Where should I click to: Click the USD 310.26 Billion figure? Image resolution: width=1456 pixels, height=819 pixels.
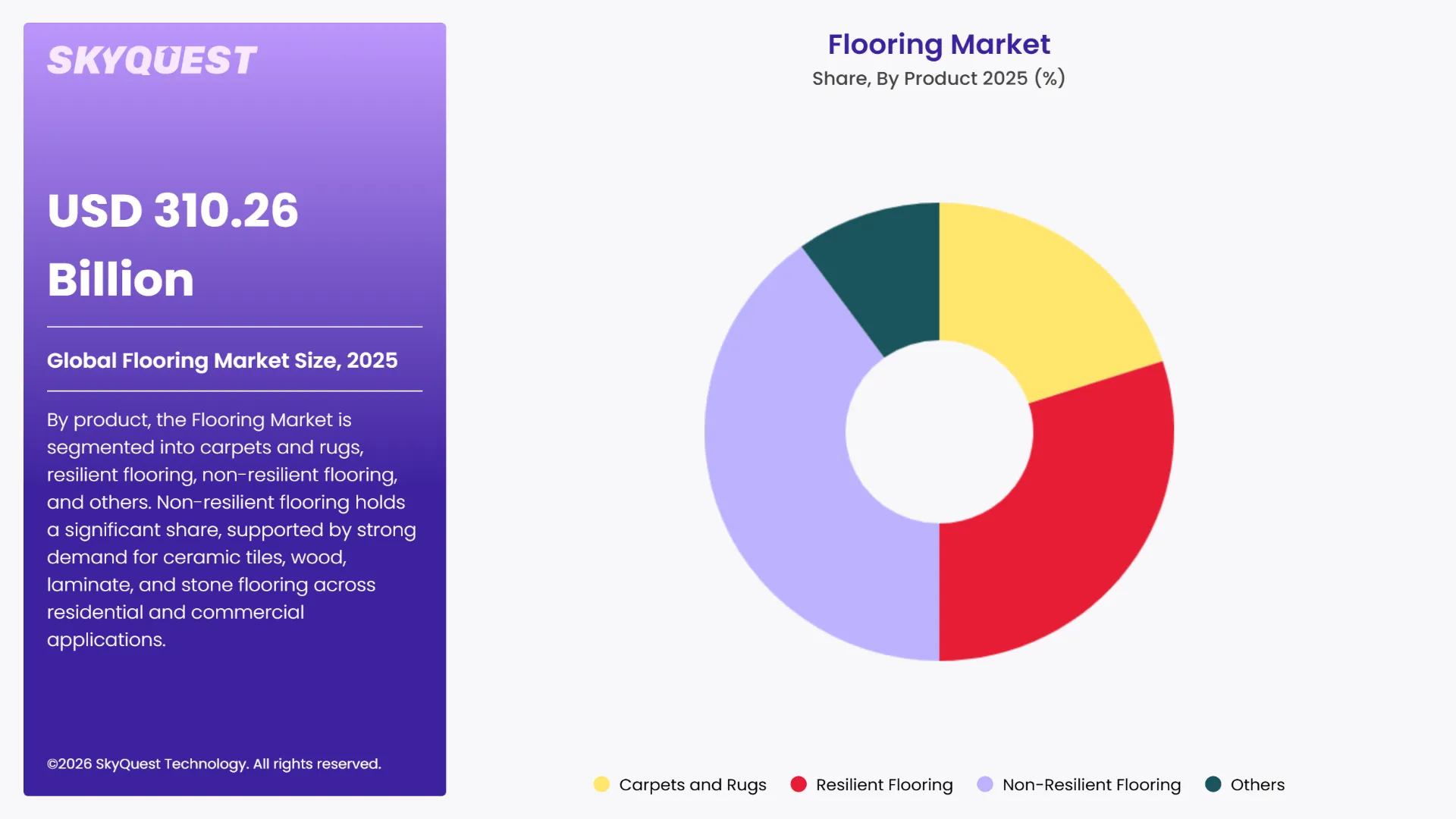pos(173,244)
